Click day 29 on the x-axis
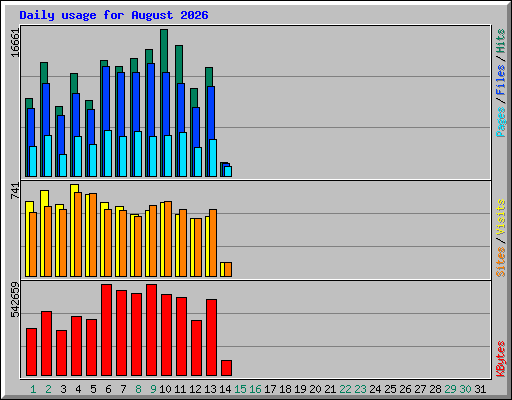 pos(450,389)
